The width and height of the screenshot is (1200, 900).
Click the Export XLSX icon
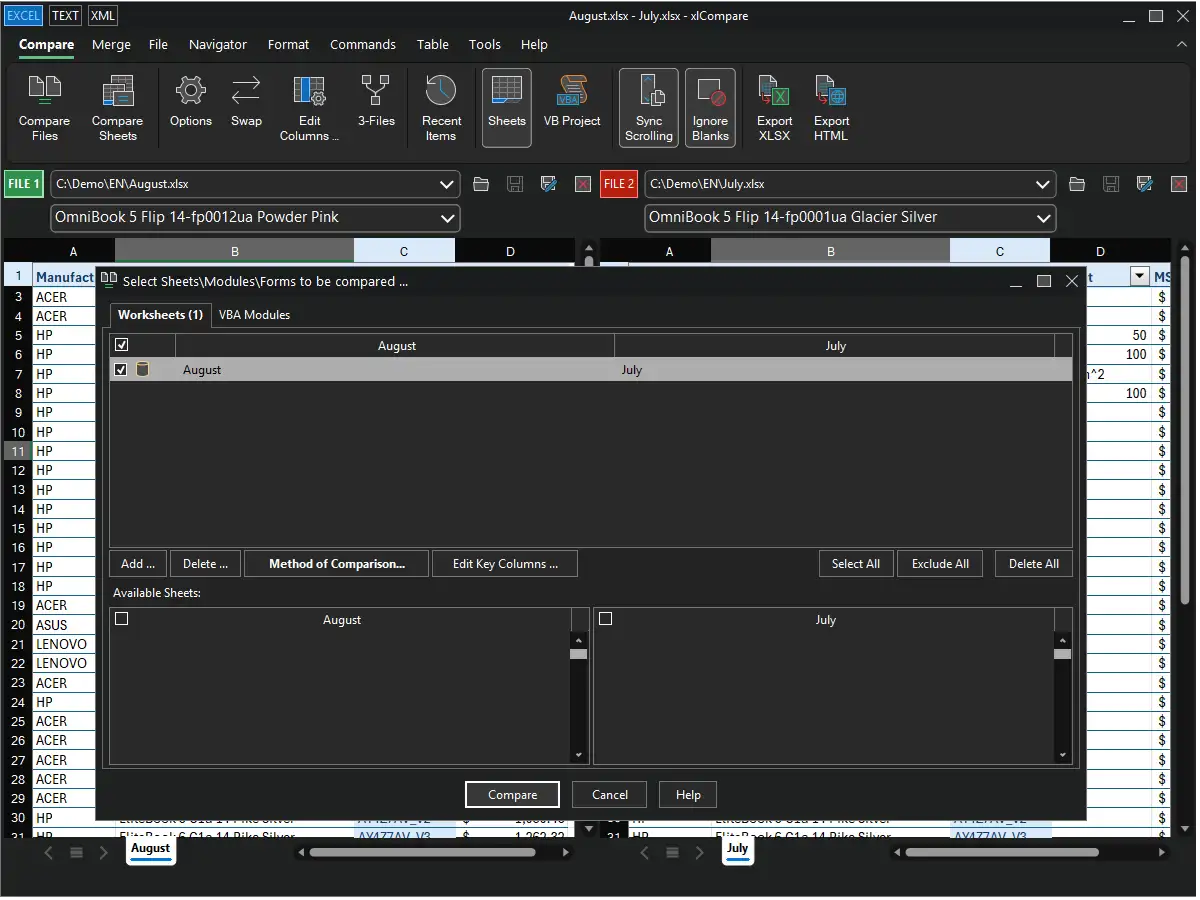774,108
